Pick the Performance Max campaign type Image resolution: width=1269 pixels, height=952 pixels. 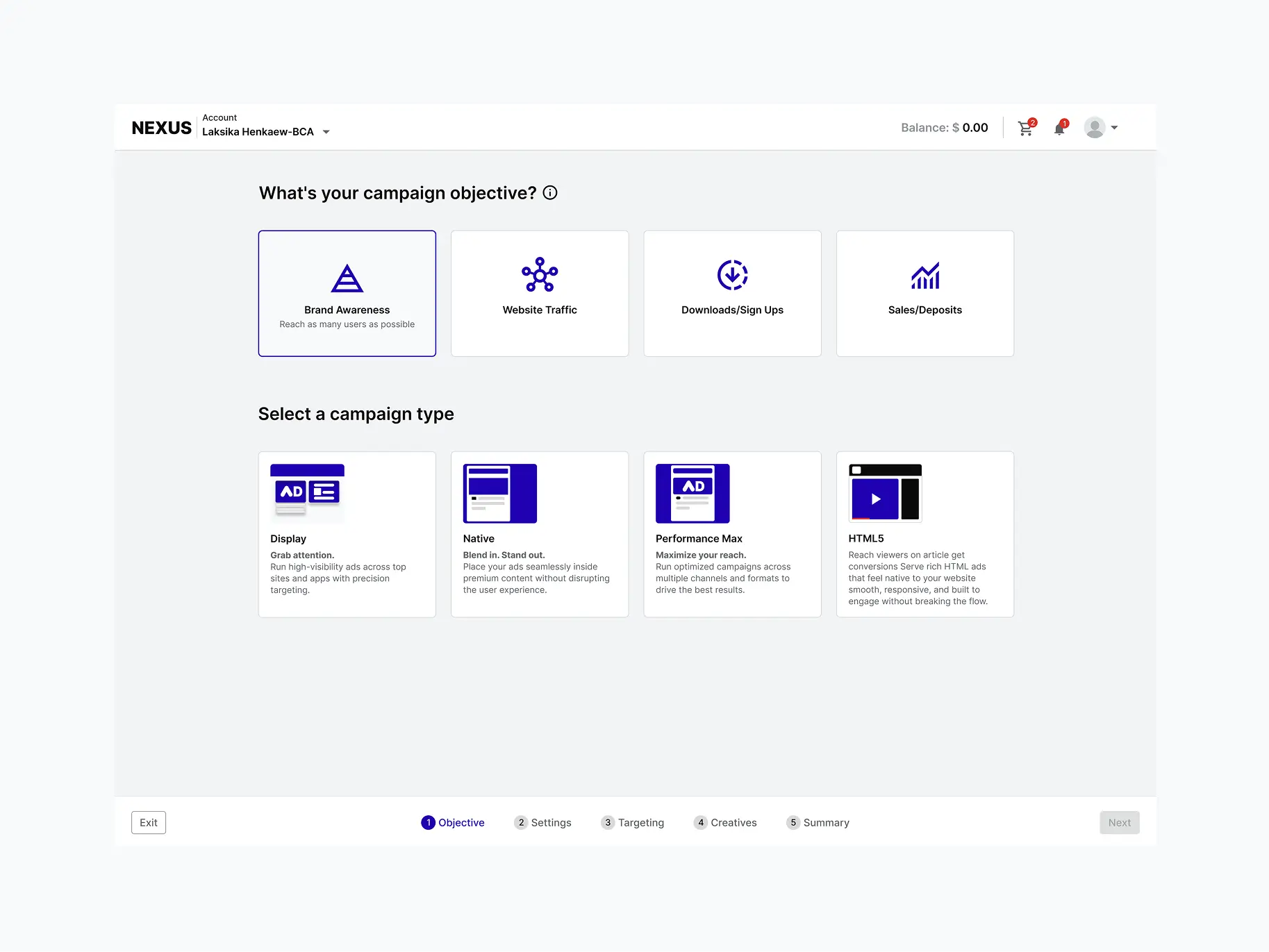click(x=732, y=534)
